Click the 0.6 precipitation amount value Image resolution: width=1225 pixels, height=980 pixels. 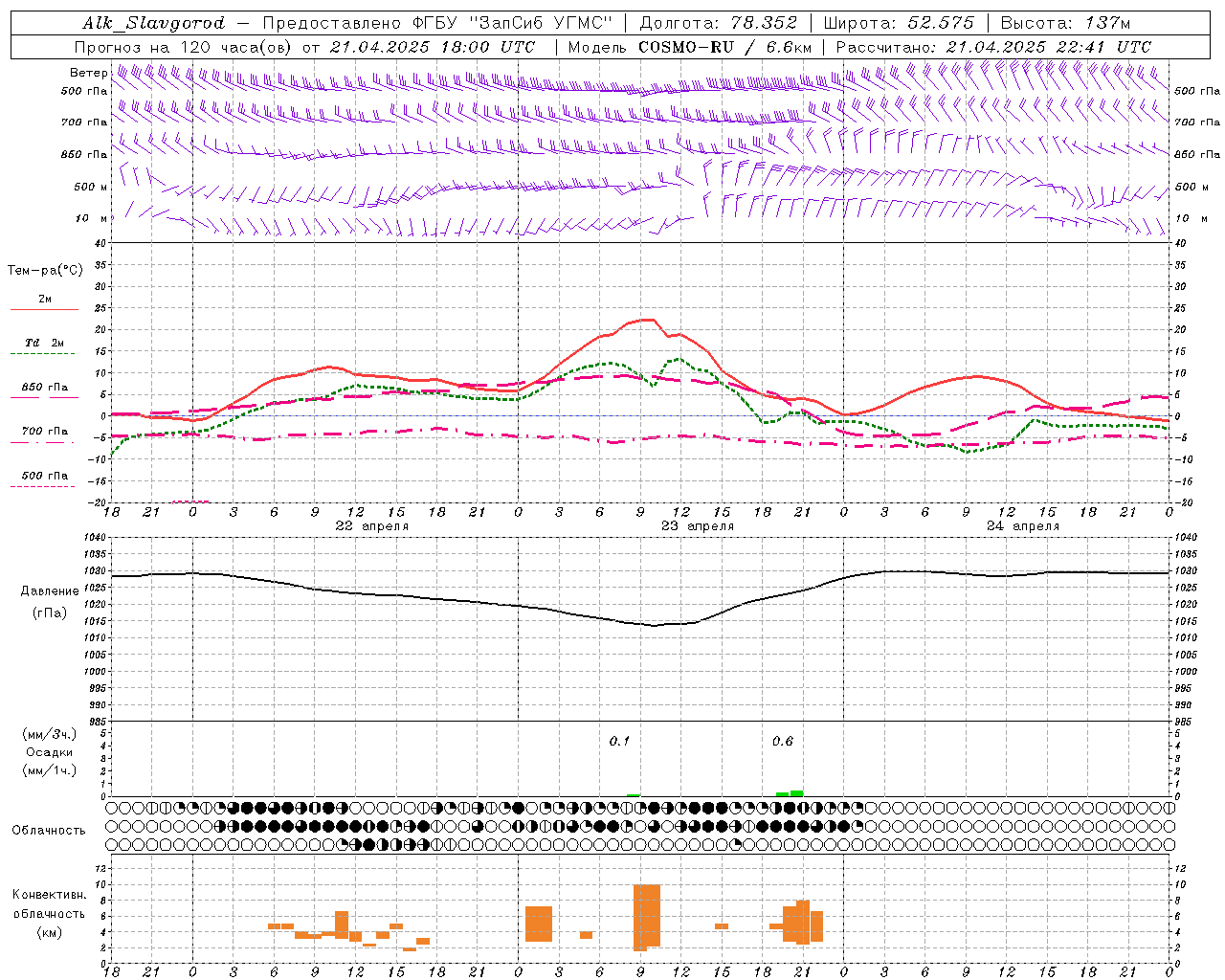pos(783,741)
